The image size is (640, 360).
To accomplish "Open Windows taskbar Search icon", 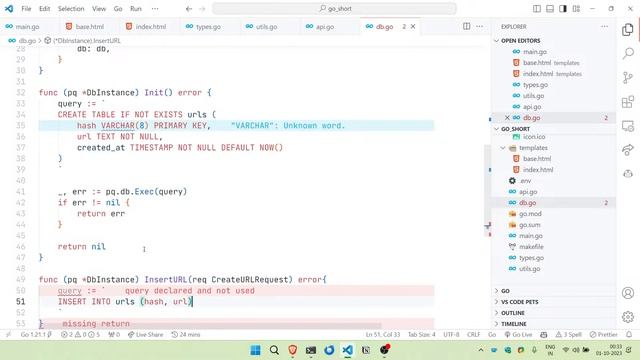I will (274, 350).
